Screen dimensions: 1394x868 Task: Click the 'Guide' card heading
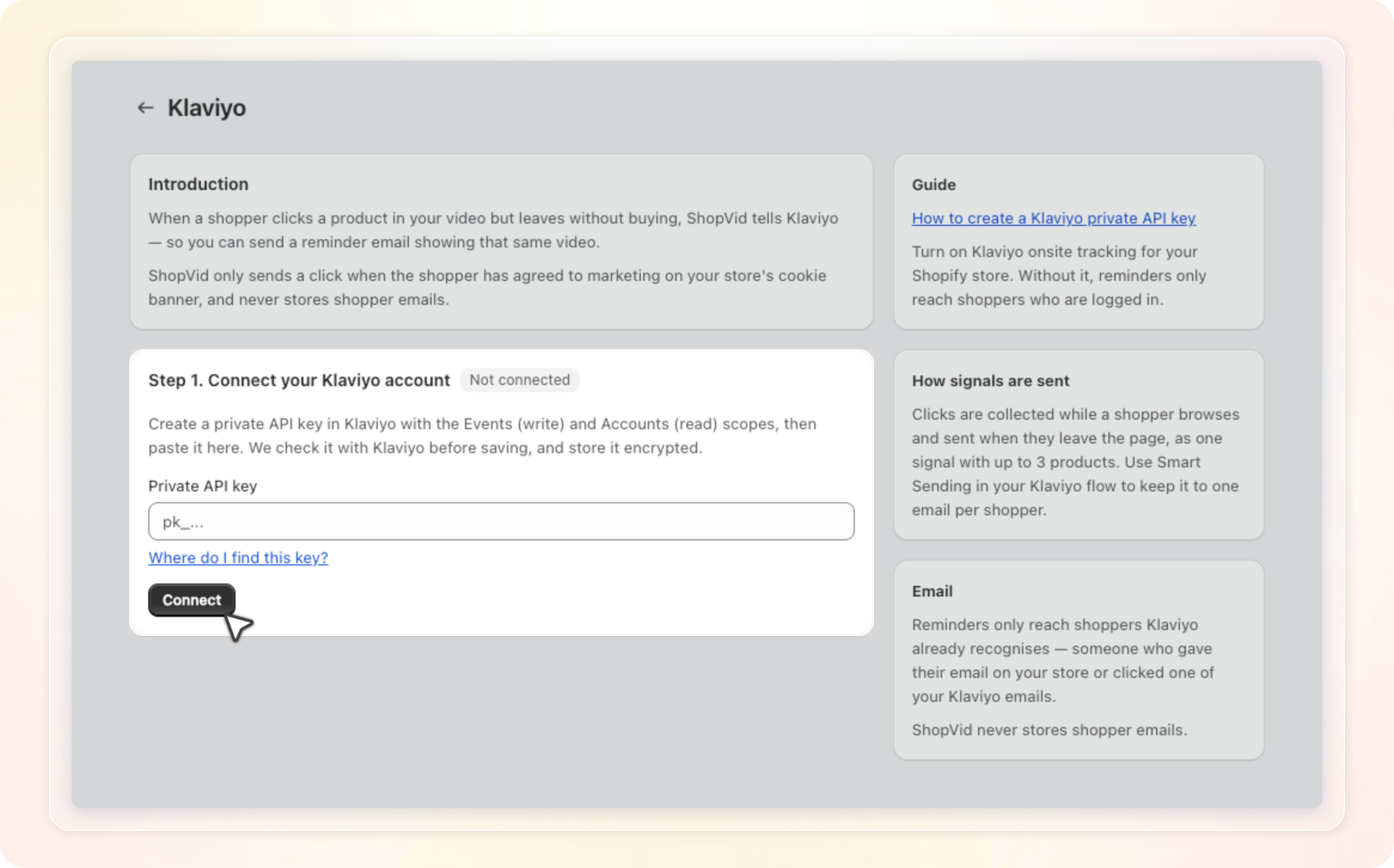[934, 185]
